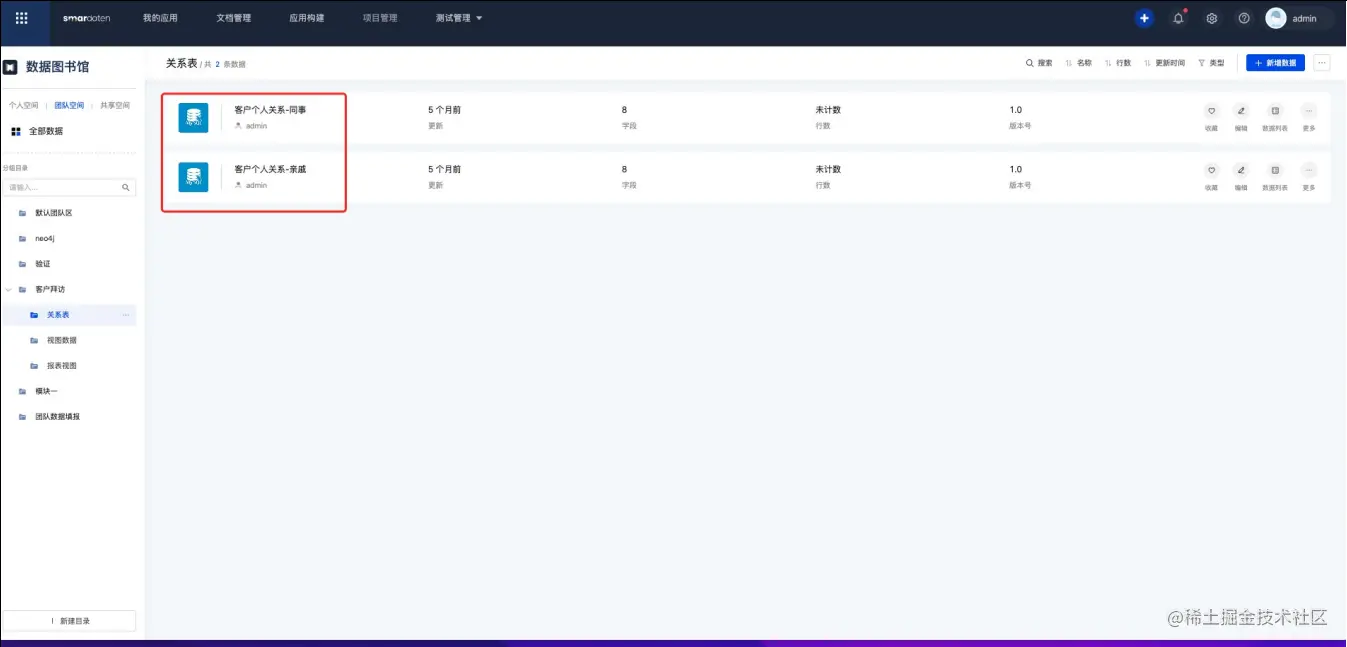Click the search magnifier in 分组目录 box

[126, 187]
